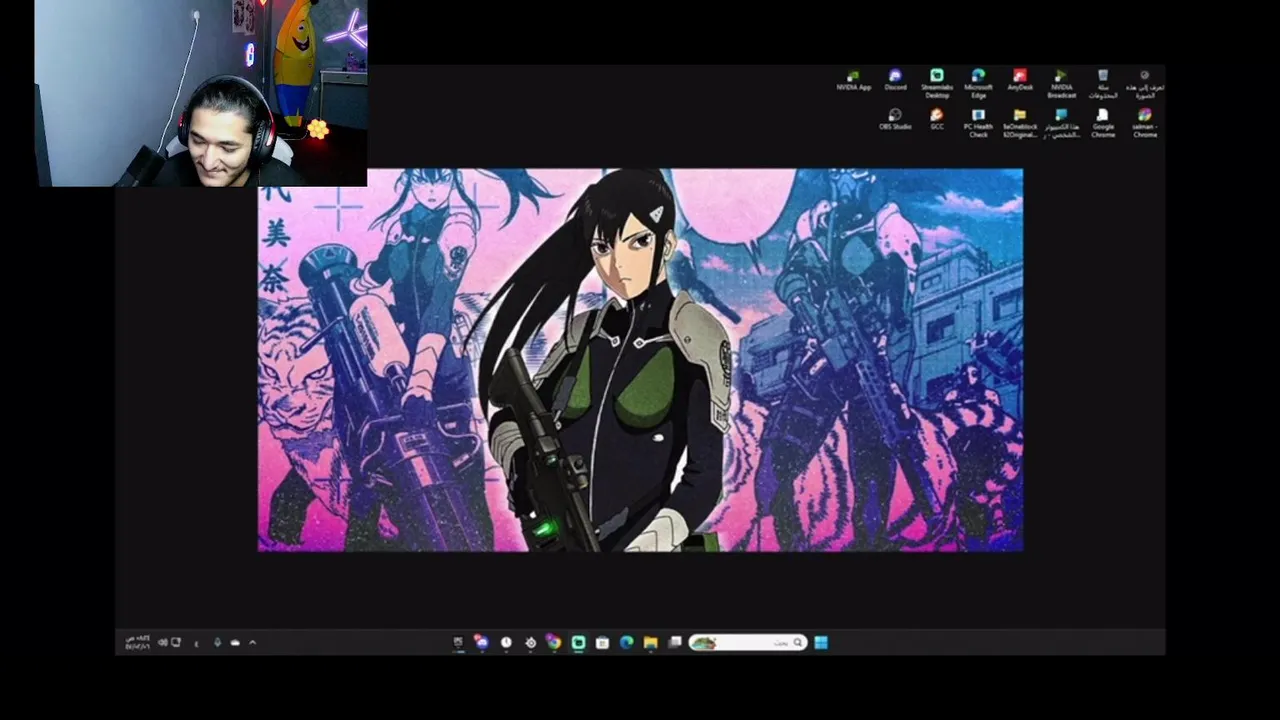Open the Streamlabs Desktop shortcut on desktop
The width and height of the screenshot is (1280, 720).
coord(937,83)
